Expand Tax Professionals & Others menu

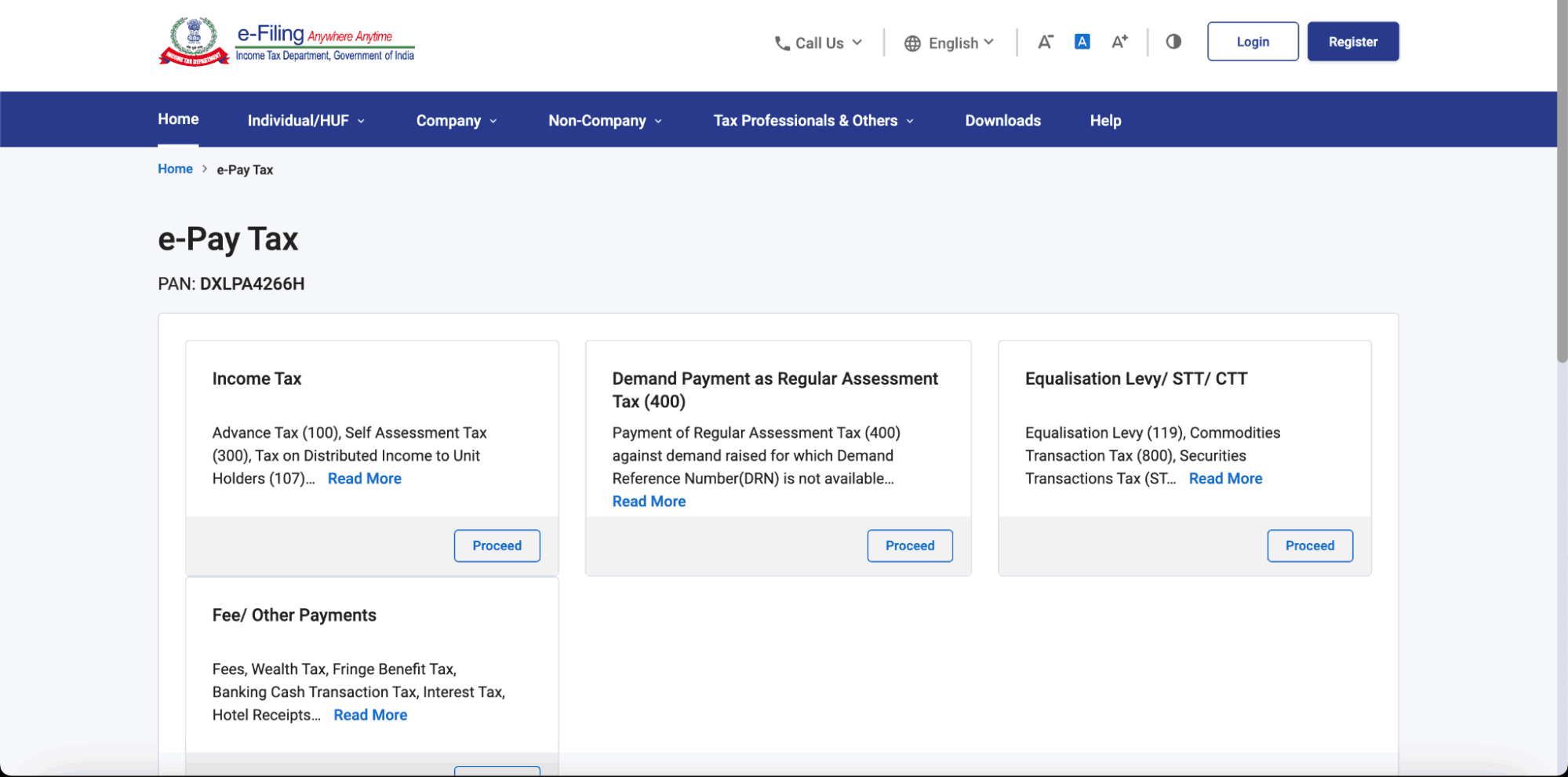(813, 120)
